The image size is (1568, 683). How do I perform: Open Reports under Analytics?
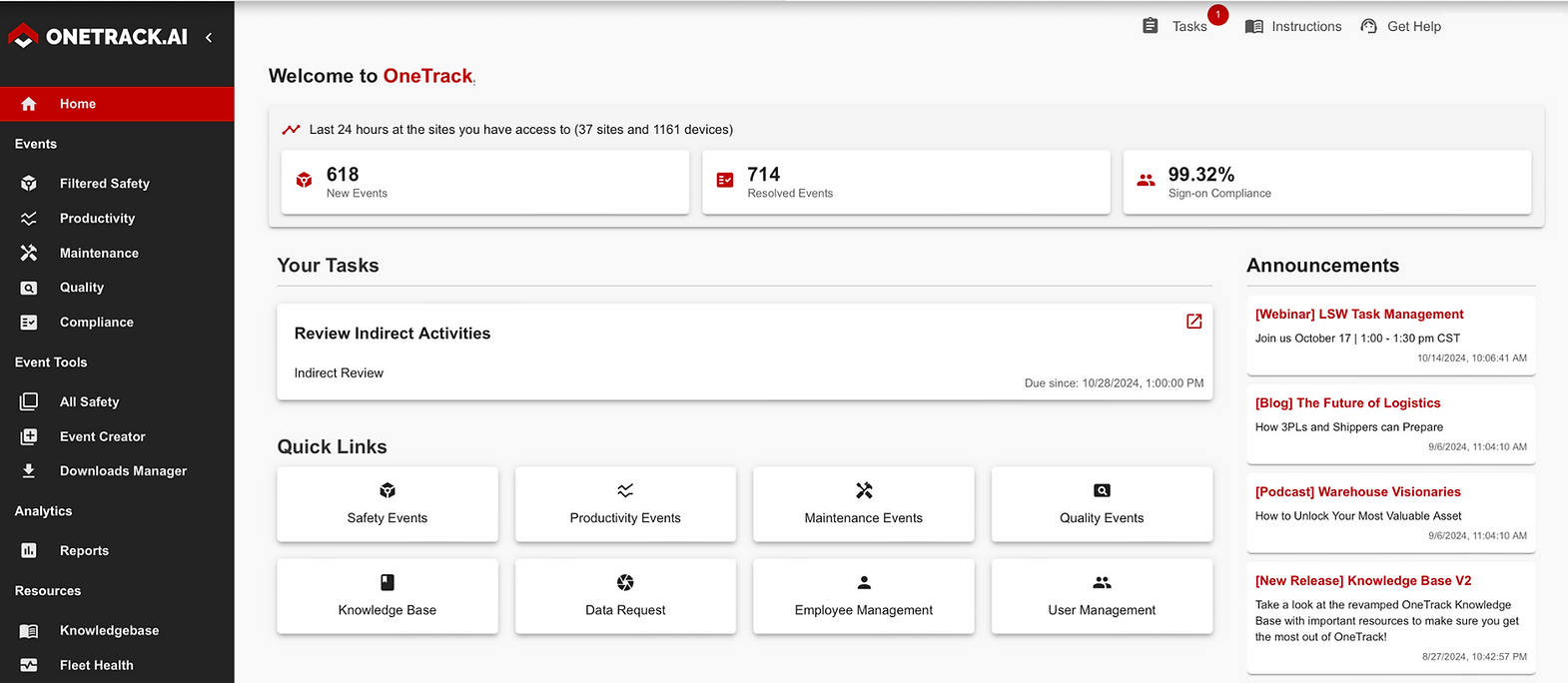84,551
